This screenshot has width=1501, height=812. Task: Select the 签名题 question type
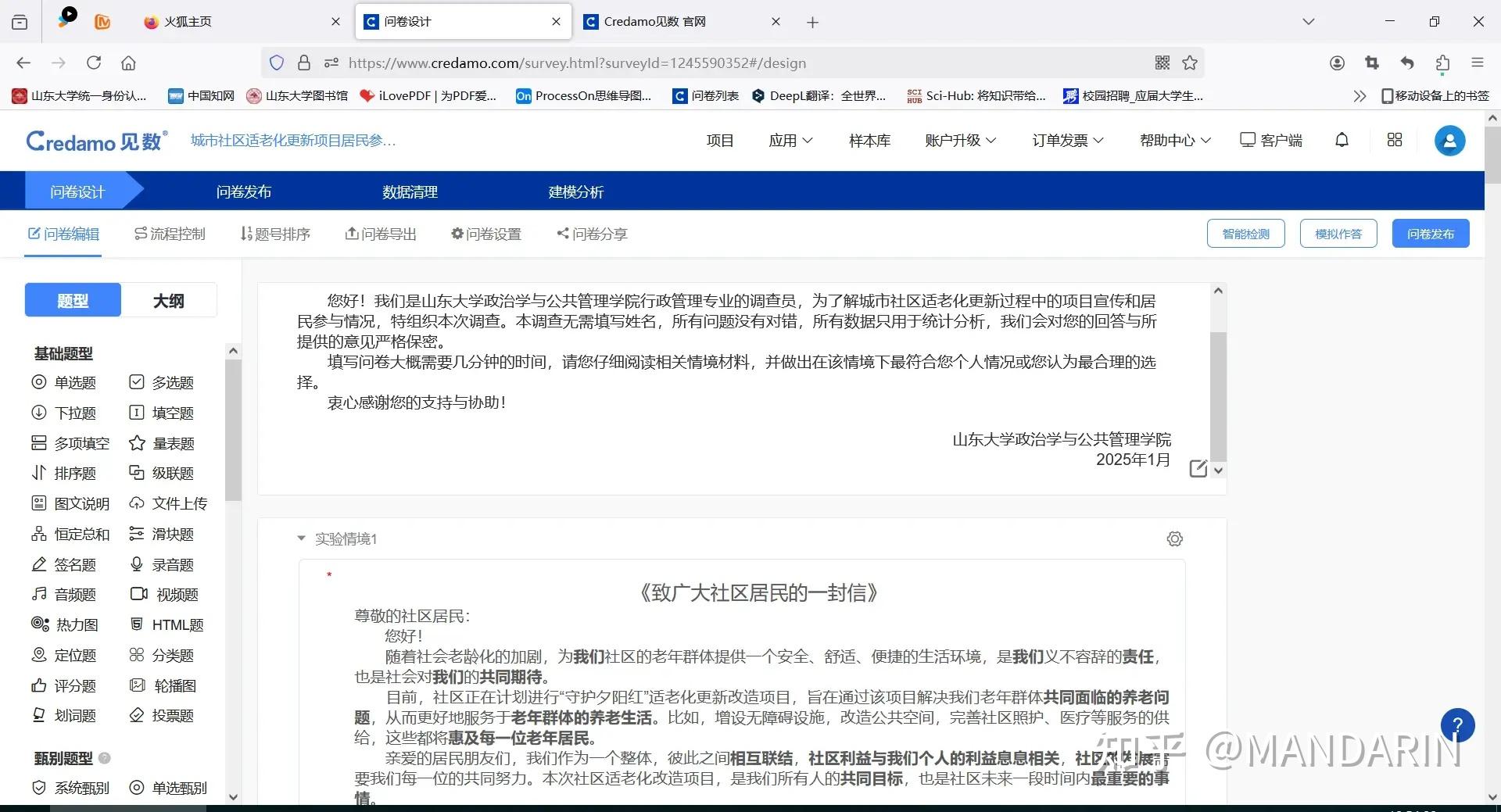pyautogui.click(x=74, y=564)
